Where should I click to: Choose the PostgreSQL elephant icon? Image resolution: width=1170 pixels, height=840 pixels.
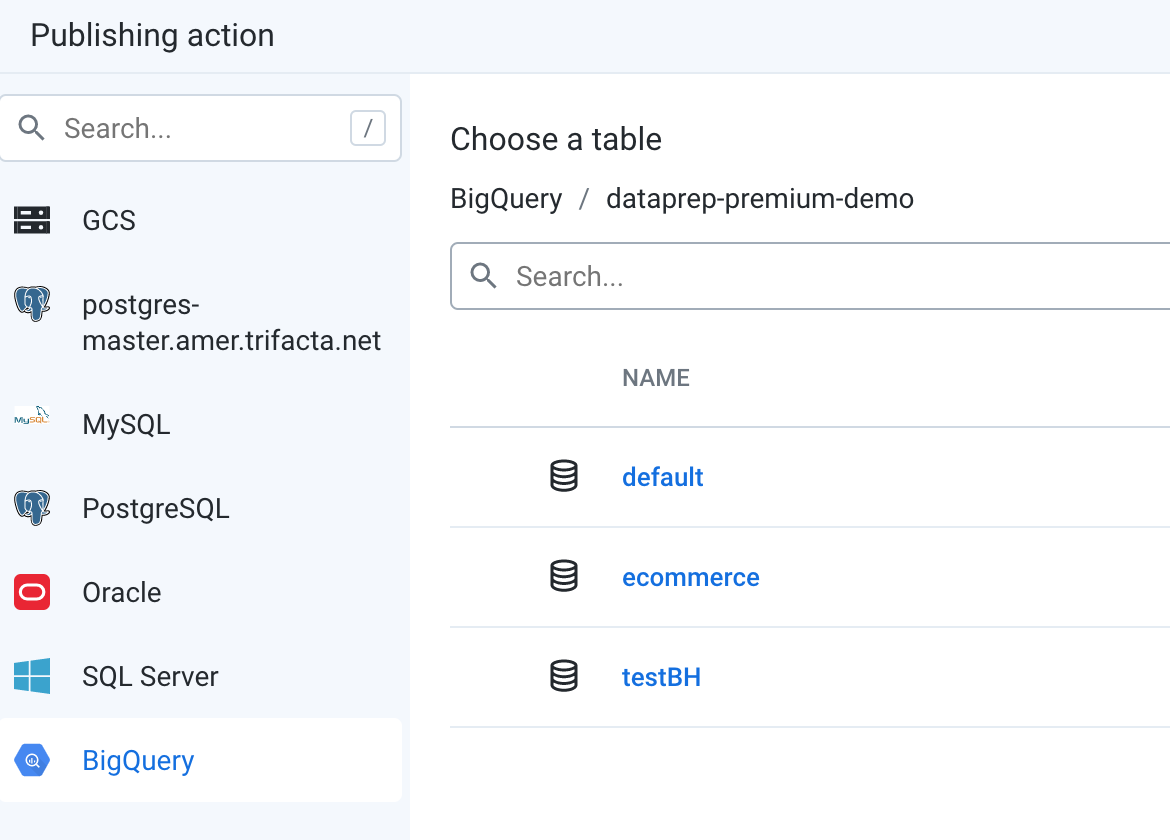pos(32,508)
